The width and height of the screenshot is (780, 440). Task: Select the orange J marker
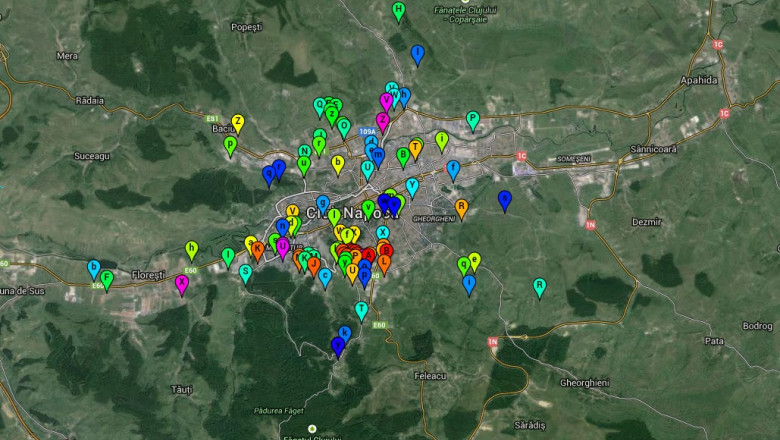[313, 265]
